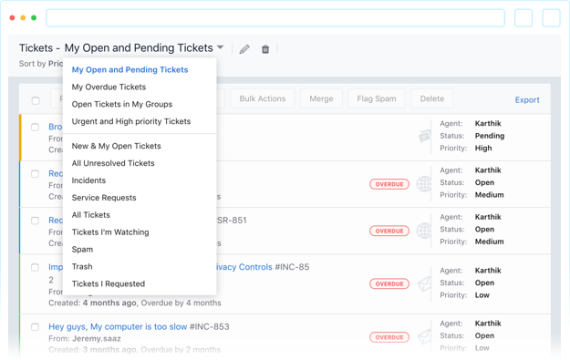
Task: Select the Incidents view
Action: pyautogui.click(x=88, y=180)
